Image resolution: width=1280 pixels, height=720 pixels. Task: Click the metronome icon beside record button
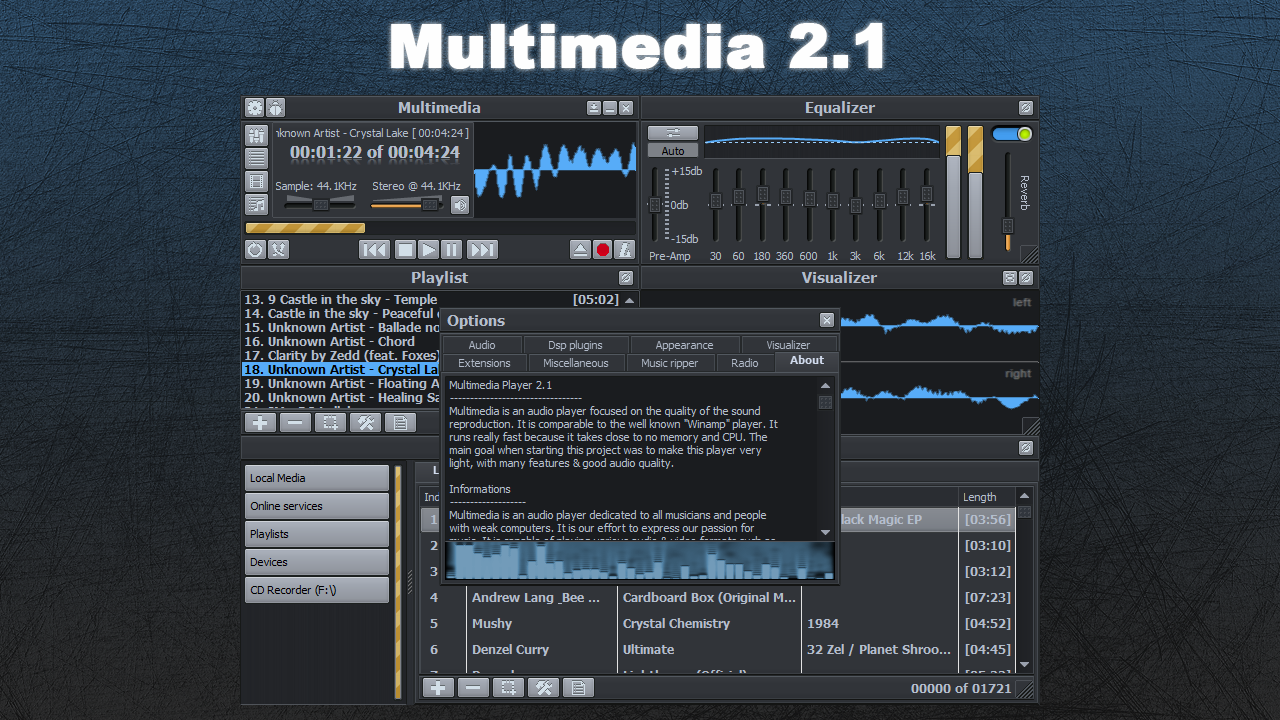(625, 250)
